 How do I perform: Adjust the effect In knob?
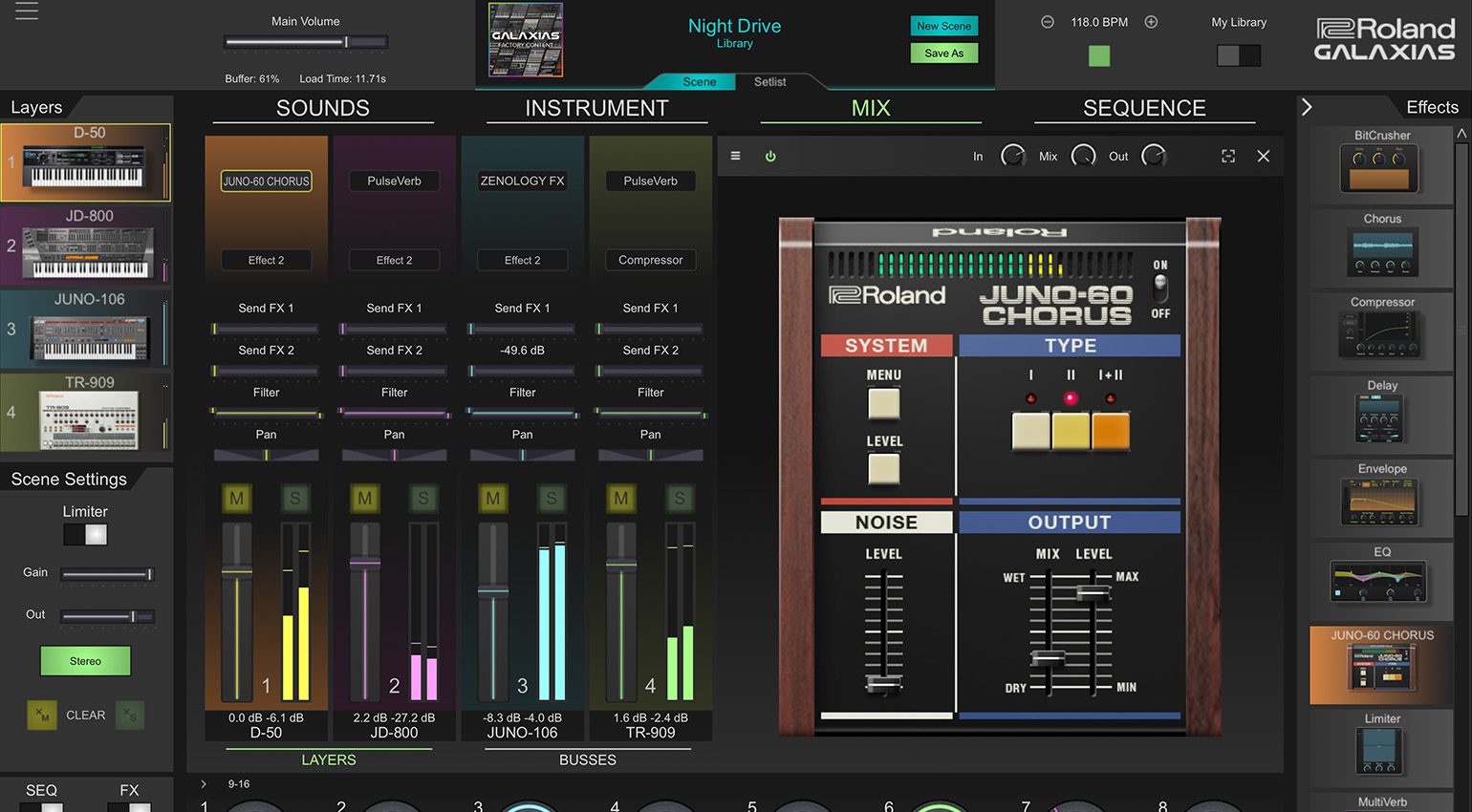(1012, 156)
